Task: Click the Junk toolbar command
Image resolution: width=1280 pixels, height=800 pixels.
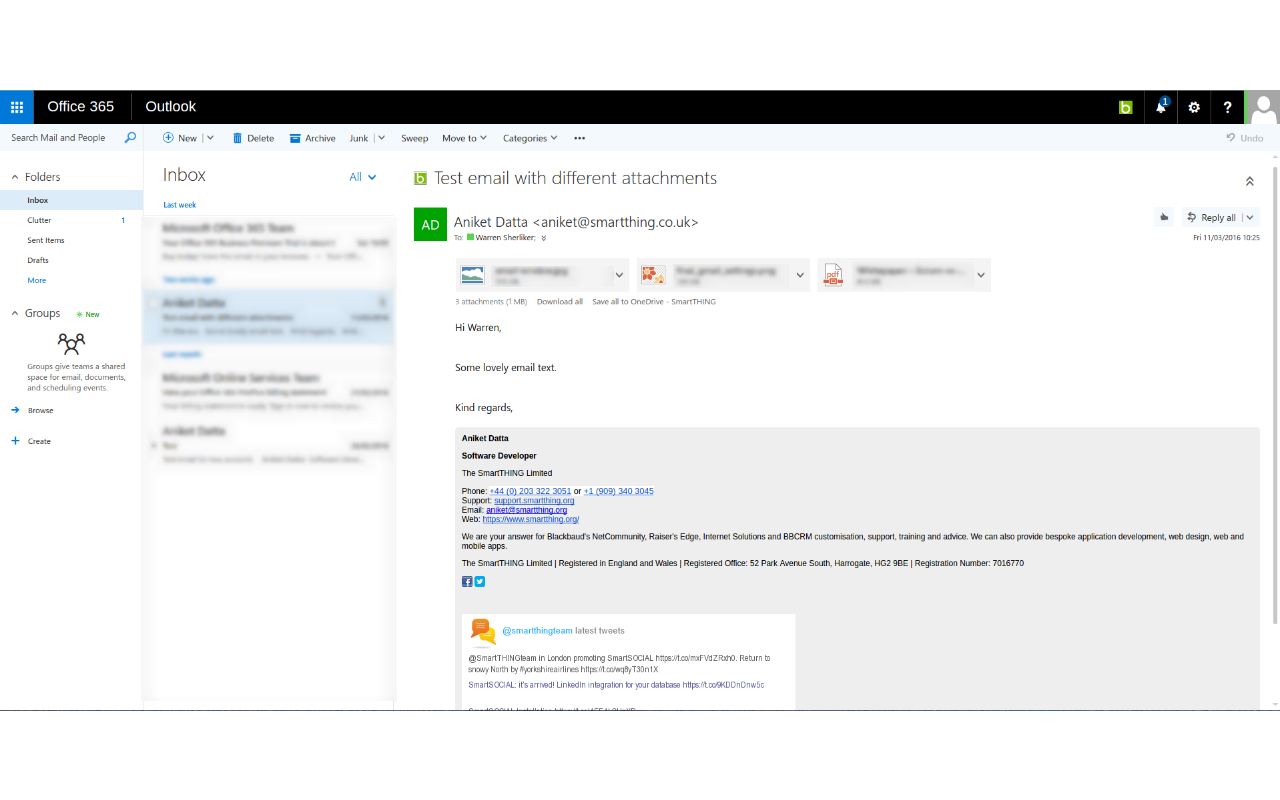Action: (358, 138)
